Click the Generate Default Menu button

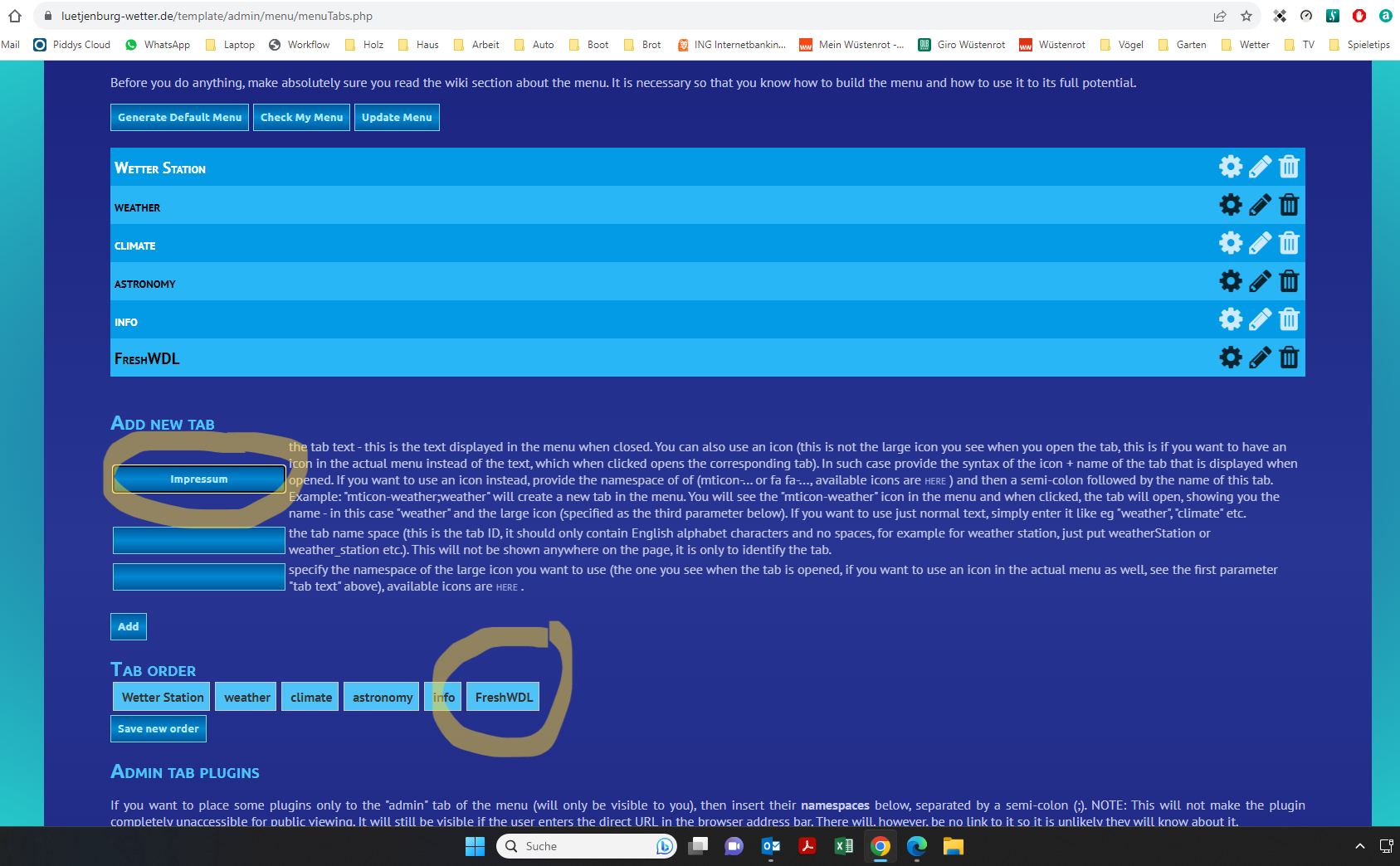pyautogui.click(x=178, y=117)
